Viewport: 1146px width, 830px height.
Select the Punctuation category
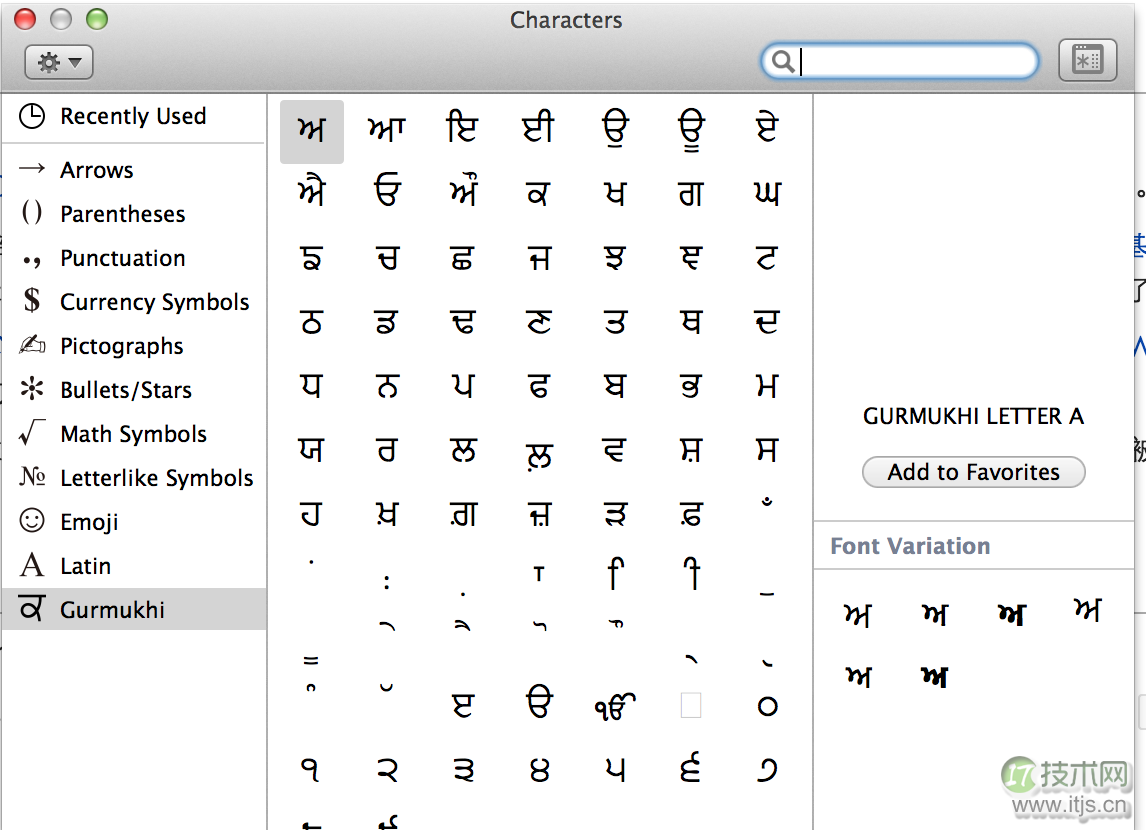(x=133, y=258)
